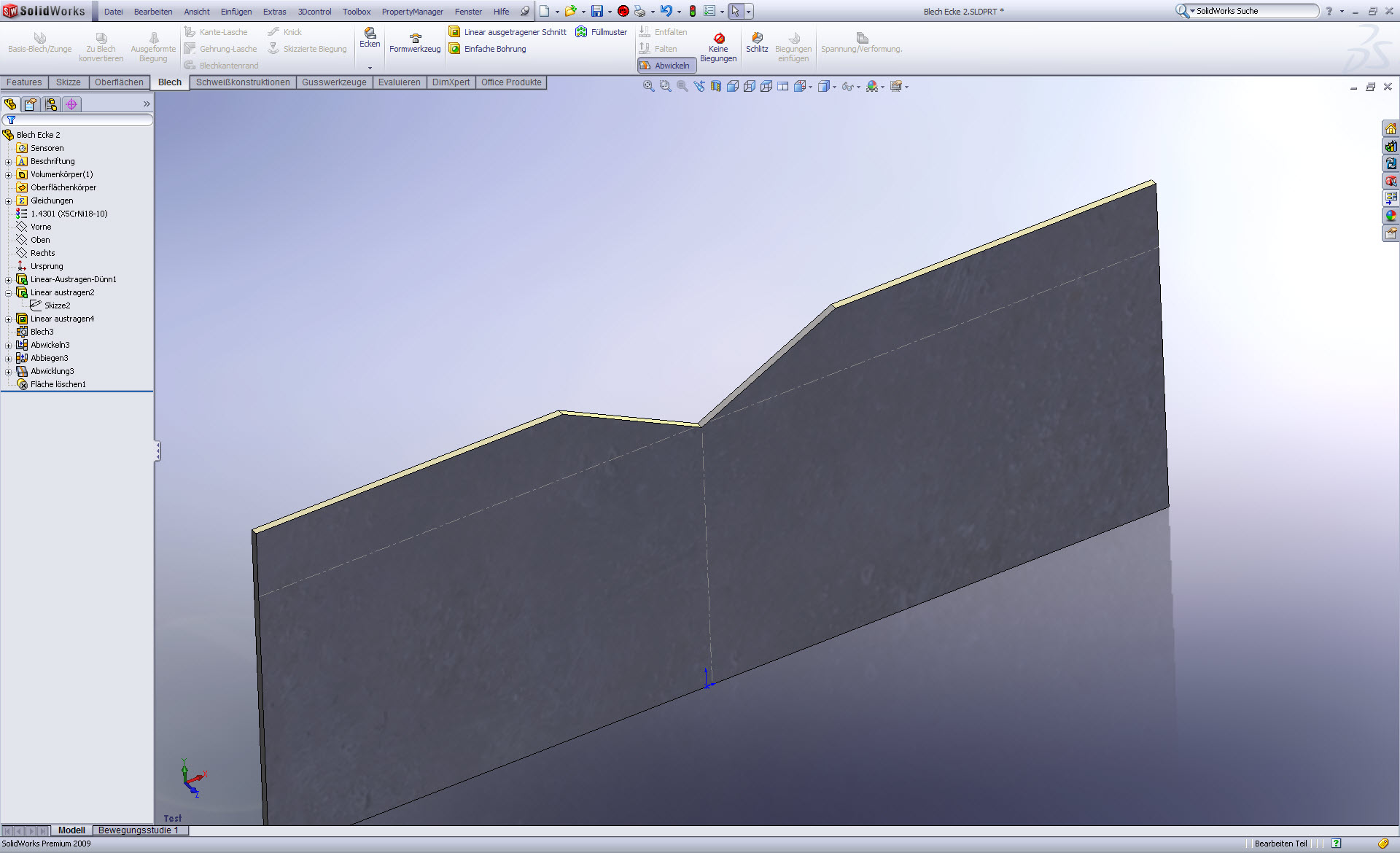The height and width of the screenshot is (853, 1400).
Task: Select the Previous View icon
Action: [699, 86]
